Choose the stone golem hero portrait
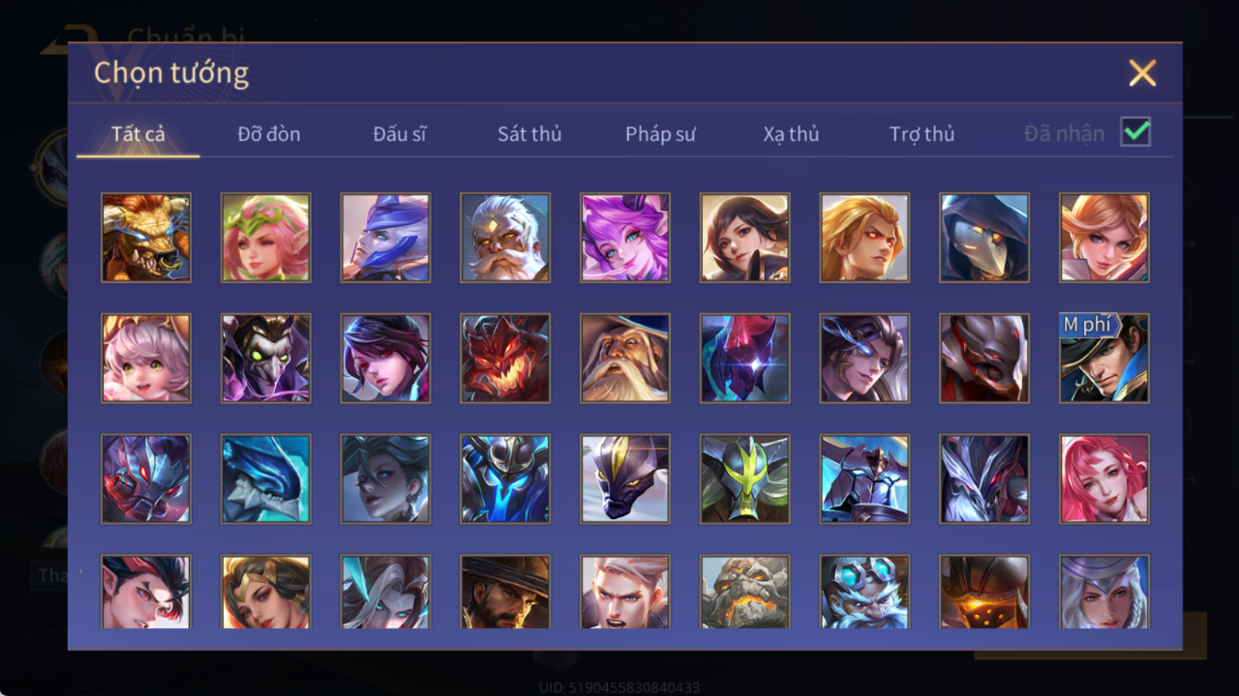1239x696 pixels. [745, 592]
